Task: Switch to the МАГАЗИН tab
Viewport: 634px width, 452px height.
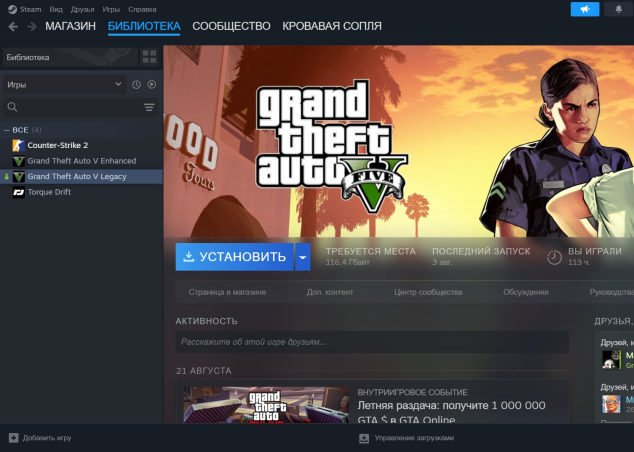Action: [70, 26]
